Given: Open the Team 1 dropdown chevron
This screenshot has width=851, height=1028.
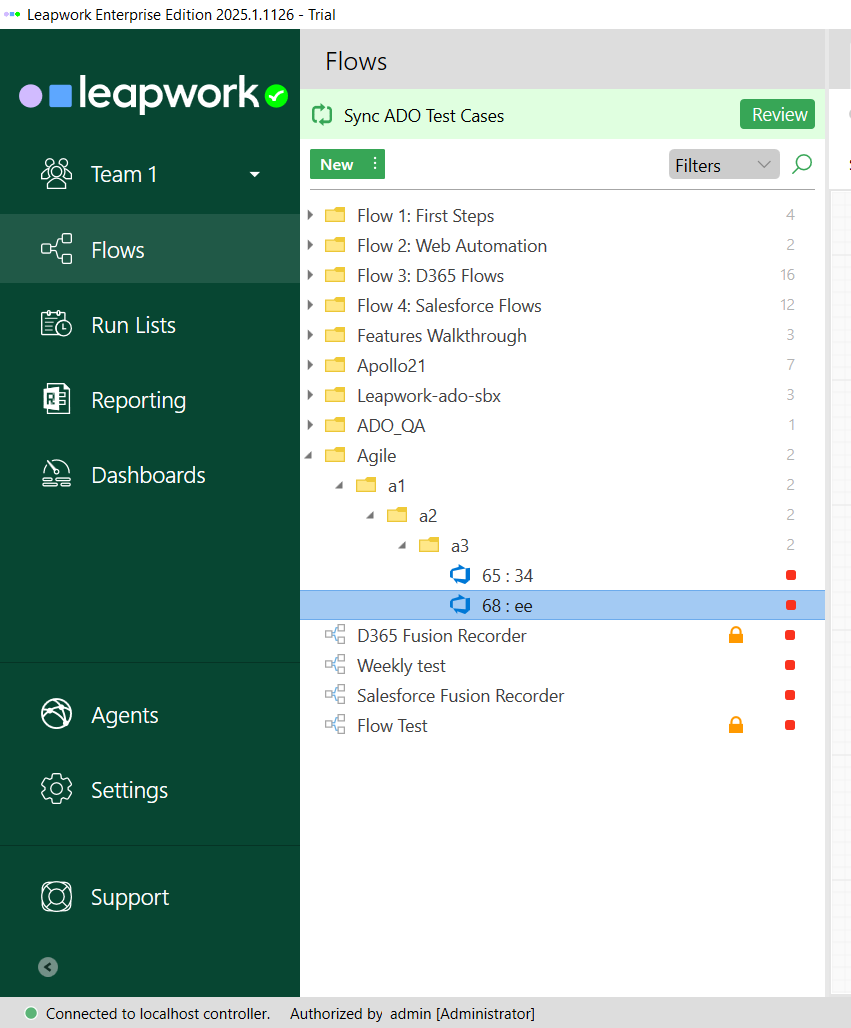Looking at the screenshot, I should coord(254,173).
